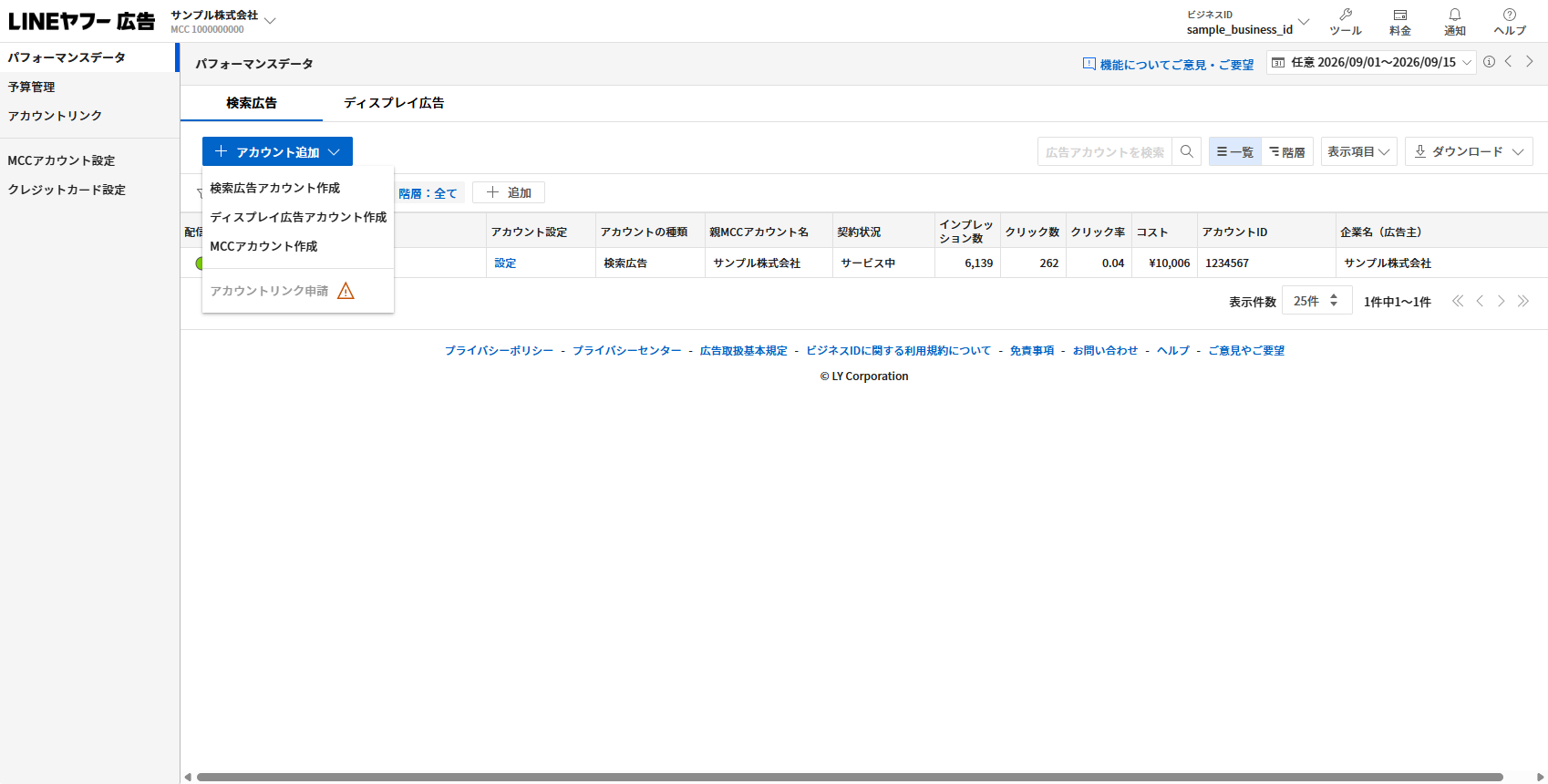The height and width of the screenshot is (784, 1548).
Task: Open 機能についてご意見・ご要望 link
Action: [x=1177, y=65]
